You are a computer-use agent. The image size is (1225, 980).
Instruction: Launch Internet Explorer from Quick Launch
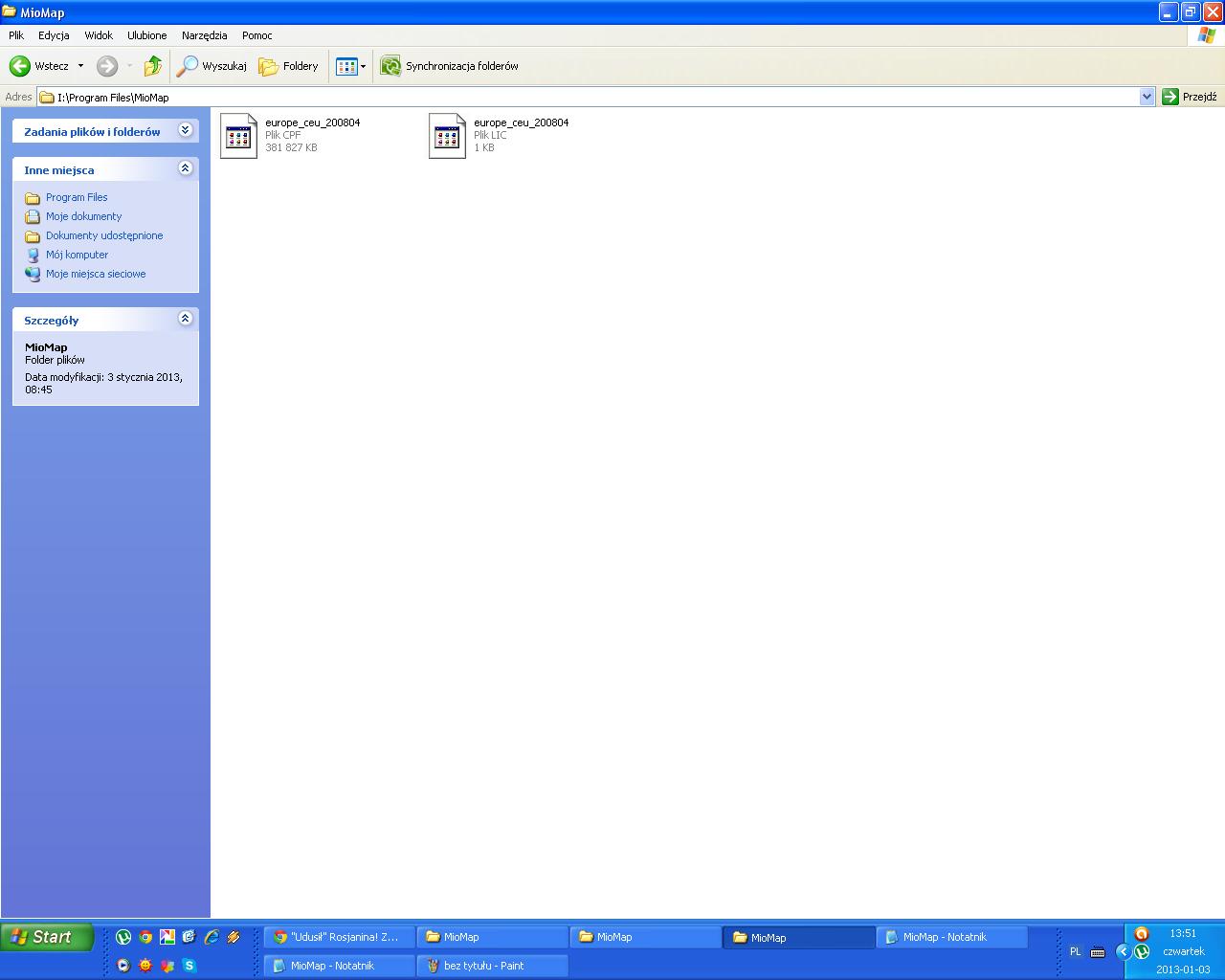point(212,937)
